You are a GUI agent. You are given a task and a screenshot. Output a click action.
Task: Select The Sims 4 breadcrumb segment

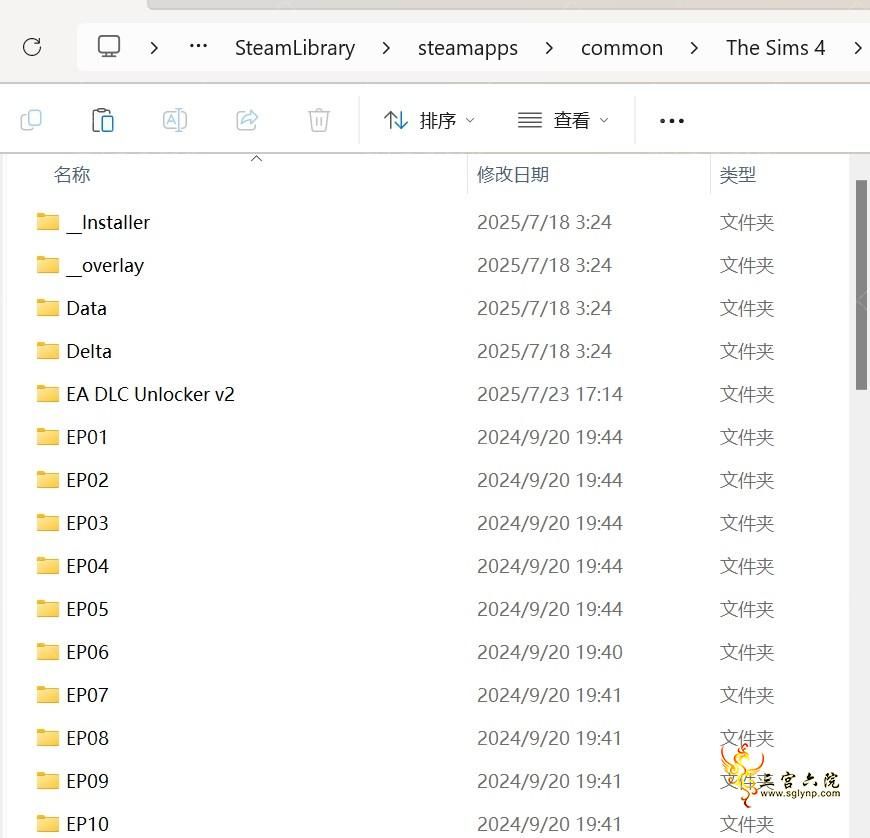[776, 48]
